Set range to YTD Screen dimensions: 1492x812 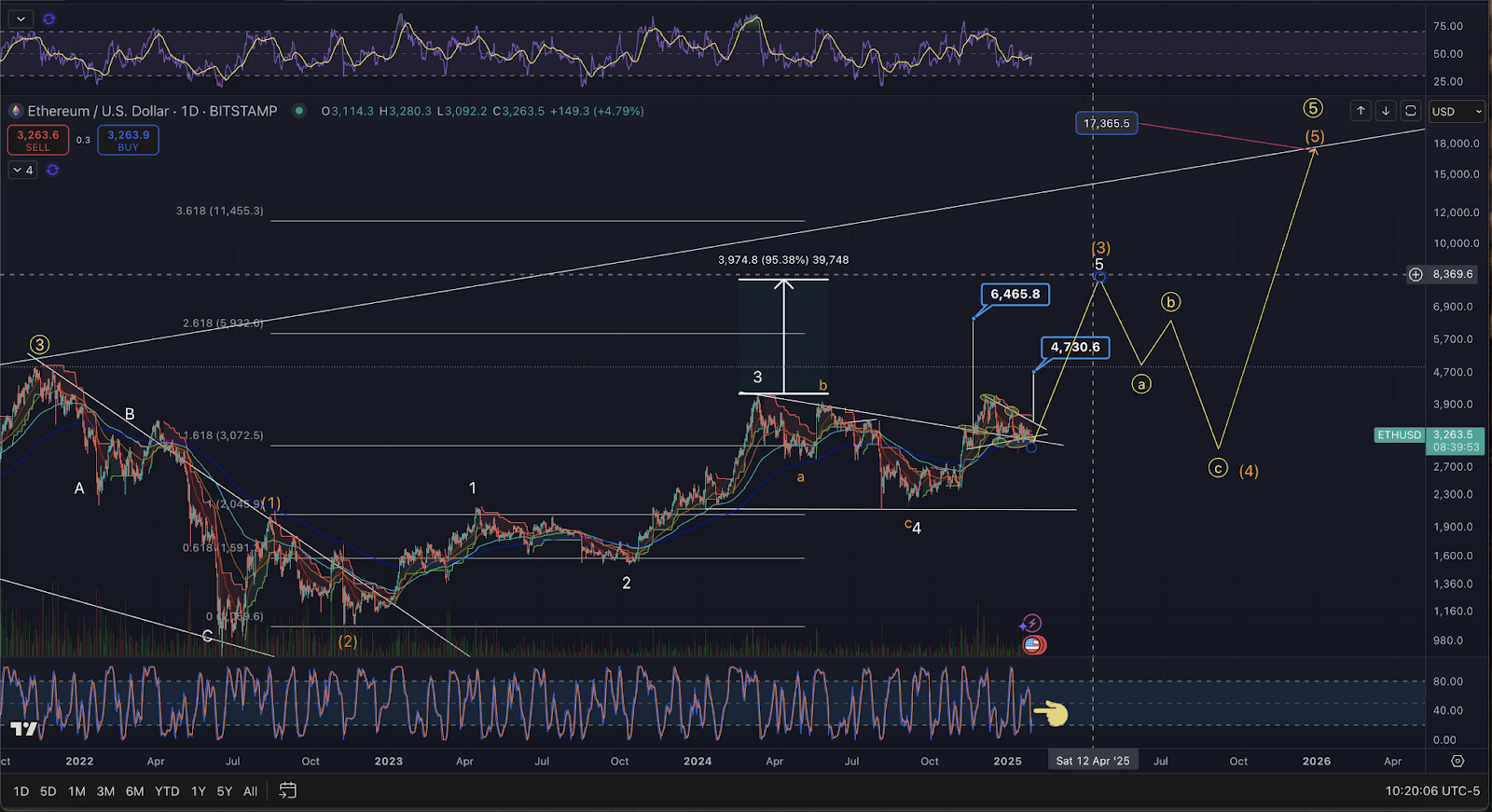click(x=167, y=791)
